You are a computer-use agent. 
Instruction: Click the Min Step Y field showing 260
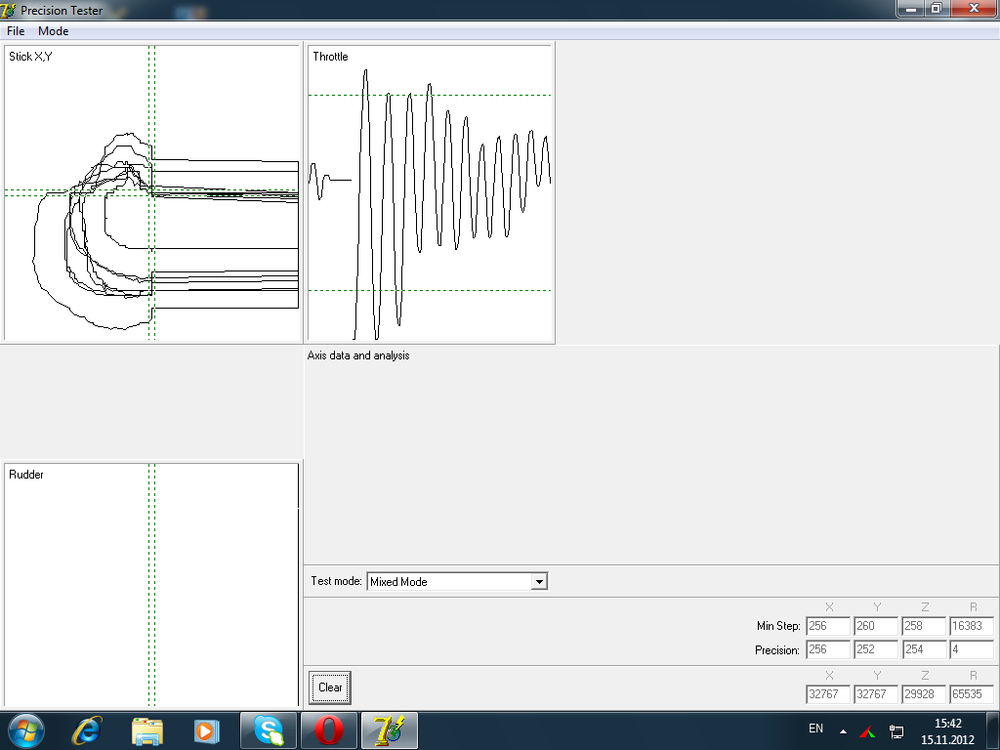[876, 626]
